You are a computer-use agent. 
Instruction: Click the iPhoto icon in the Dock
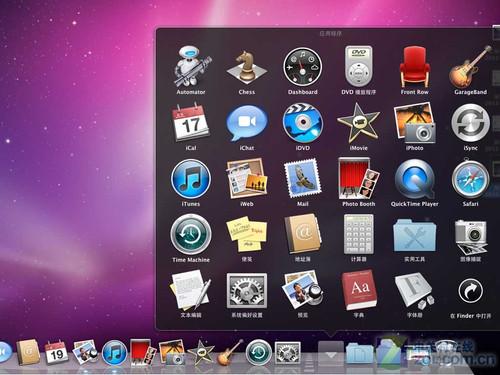(x=172, y=352)
